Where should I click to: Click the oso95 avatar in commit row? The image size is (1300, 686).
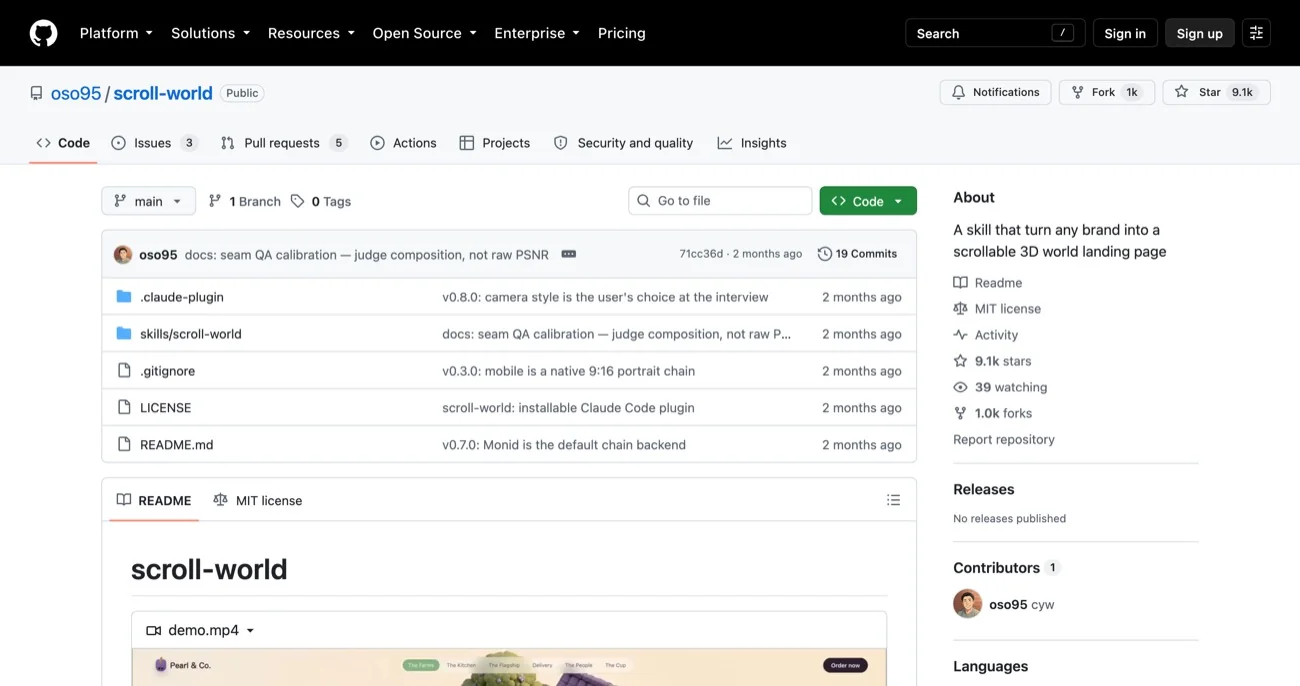point(123,254)
